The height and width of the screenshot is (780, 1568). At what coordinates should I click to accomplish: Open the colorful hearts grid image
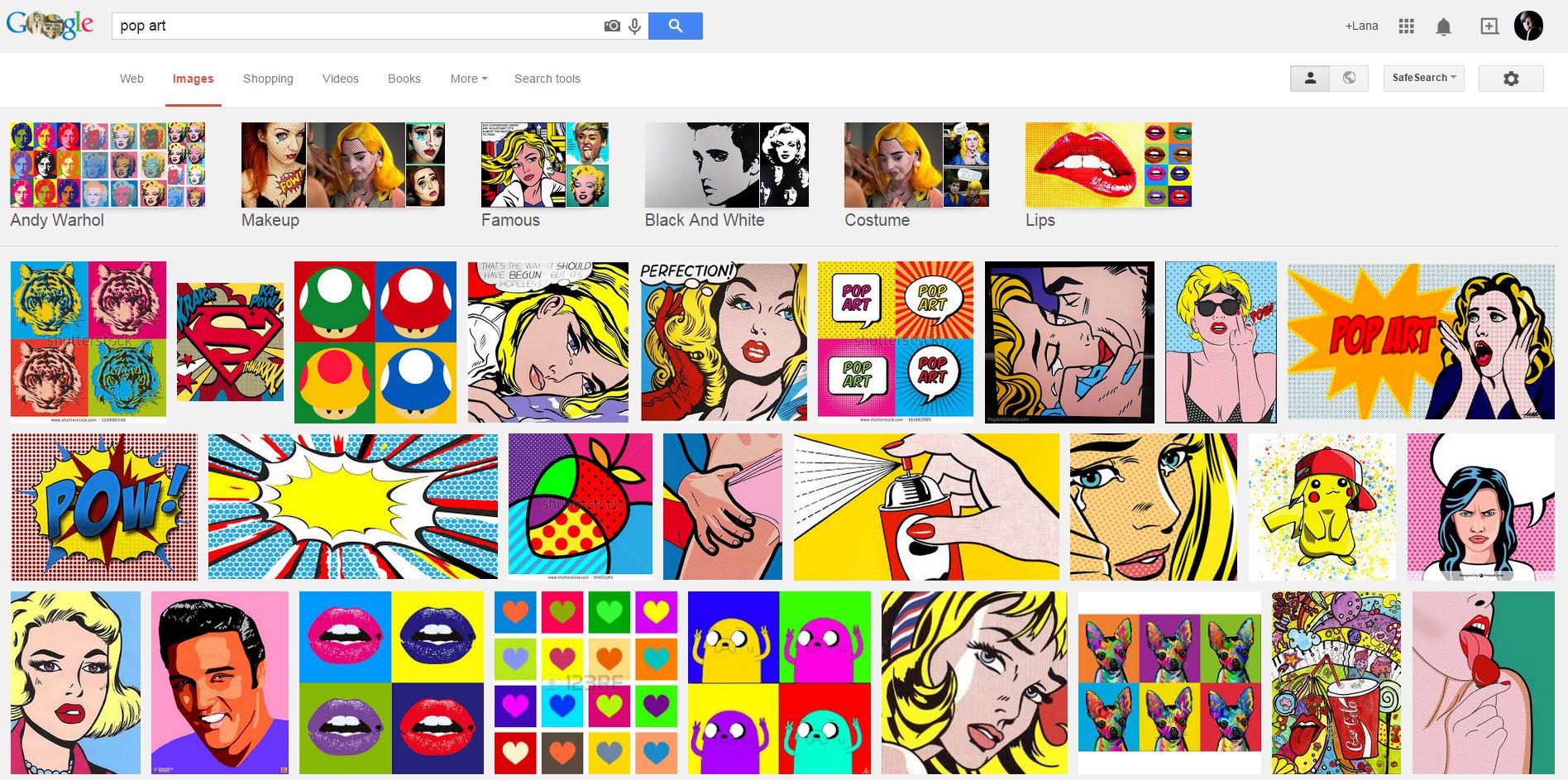click(x=586, y=682)
